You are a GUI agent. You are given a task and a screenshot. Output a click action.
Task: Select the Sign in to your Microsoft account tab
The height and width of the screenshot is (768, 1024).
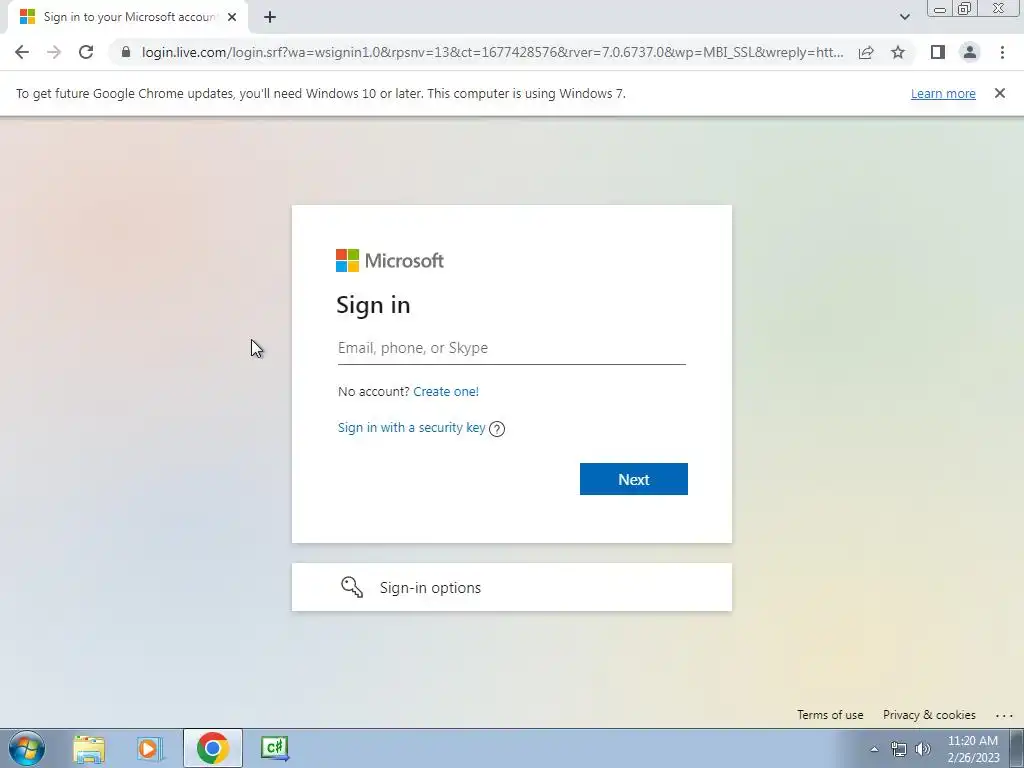tap(128, 17)
